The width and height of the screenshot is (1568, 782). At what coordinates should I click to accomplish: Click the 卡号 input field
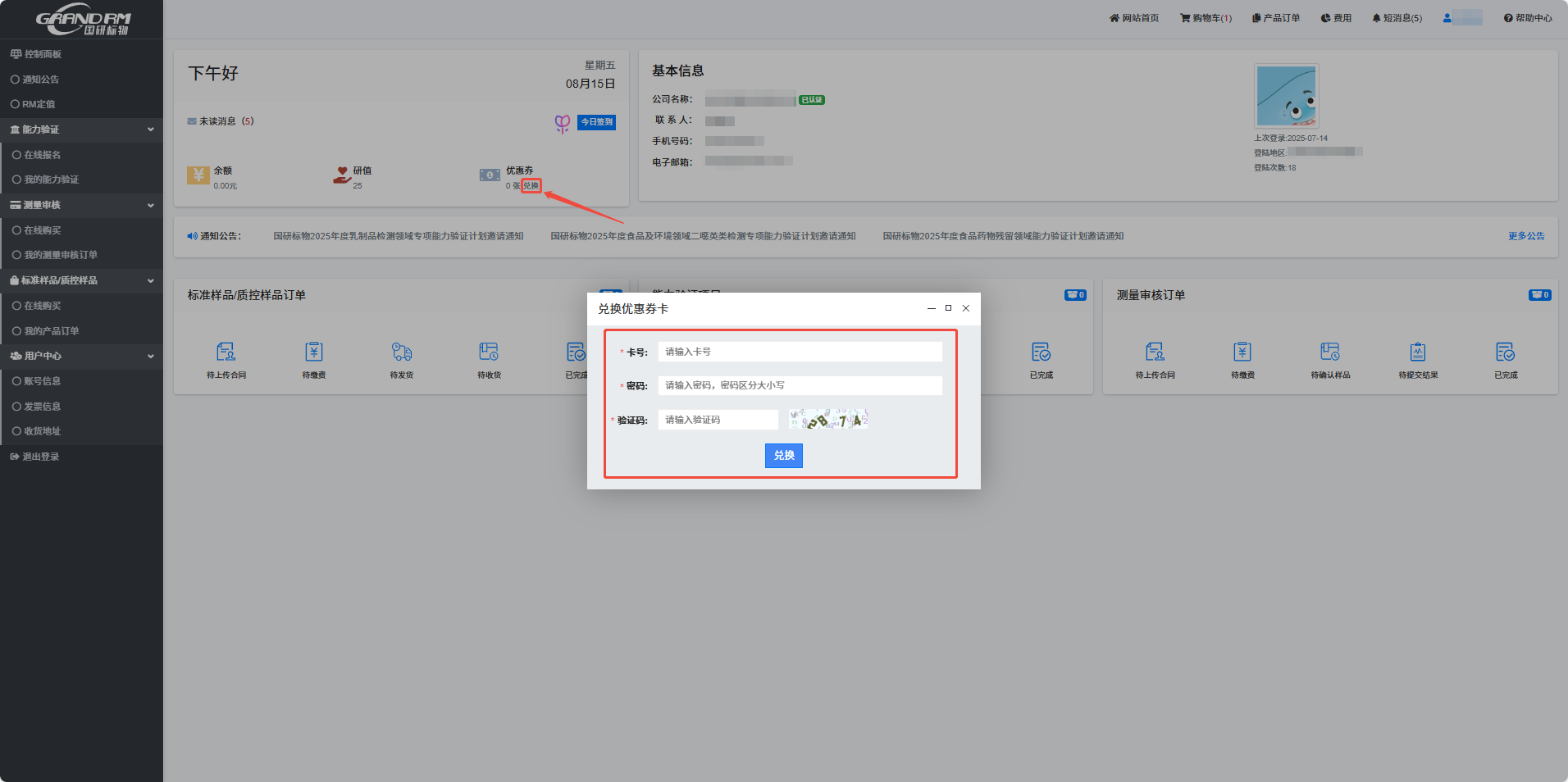coord(800,352)
